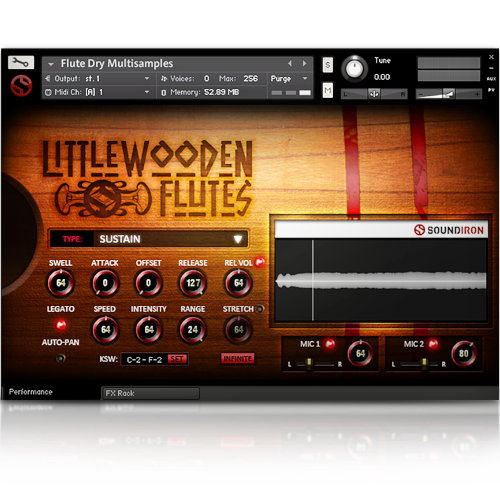The height and width of the screenshot is (500, 500).
Task: Click the Intensity knob
Action: 148,330
